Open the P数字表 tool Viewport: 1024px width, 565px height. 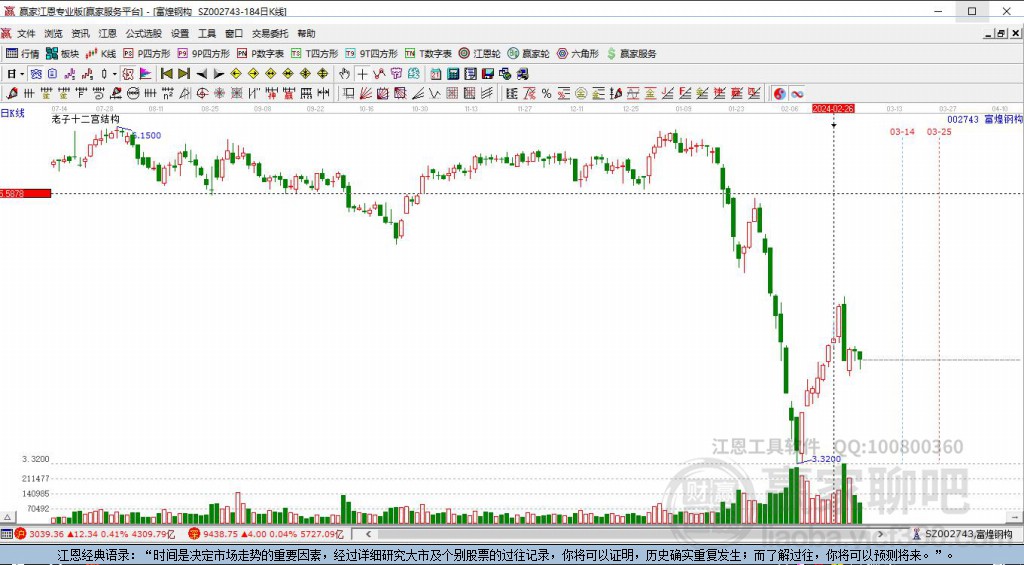tap(261, 54)
